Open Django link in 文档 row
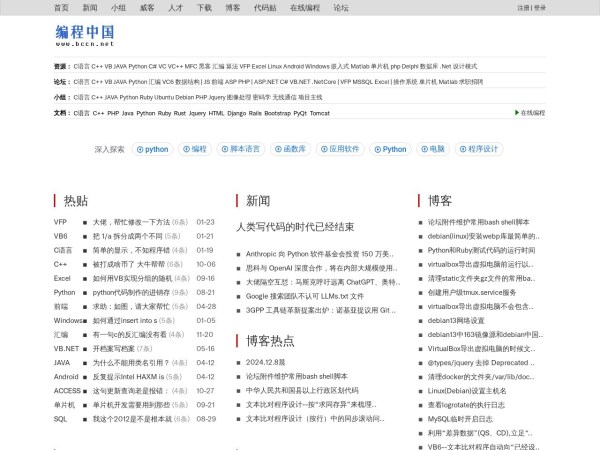Viewport: 600px width, 450px height. coord(236,113)
